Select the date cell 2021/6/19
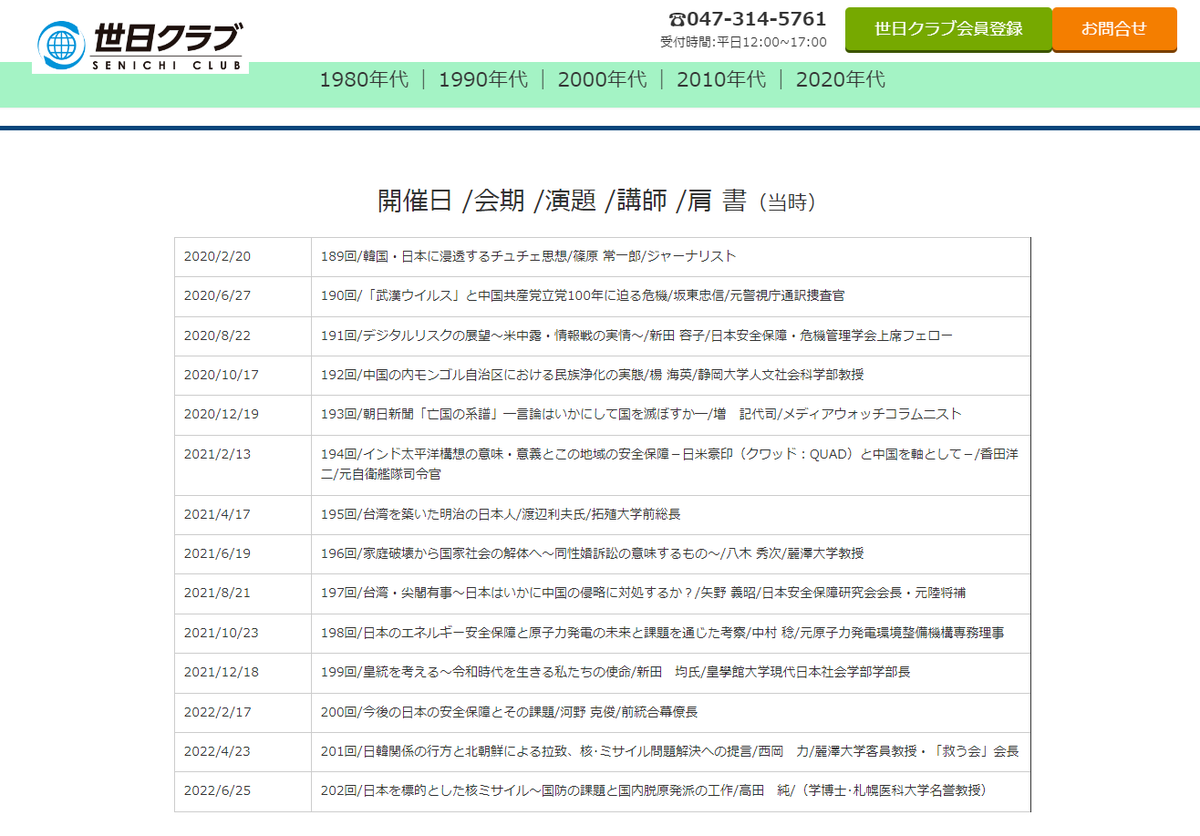This screenshot has width=1200, height=836. click(x=243, y=554)
